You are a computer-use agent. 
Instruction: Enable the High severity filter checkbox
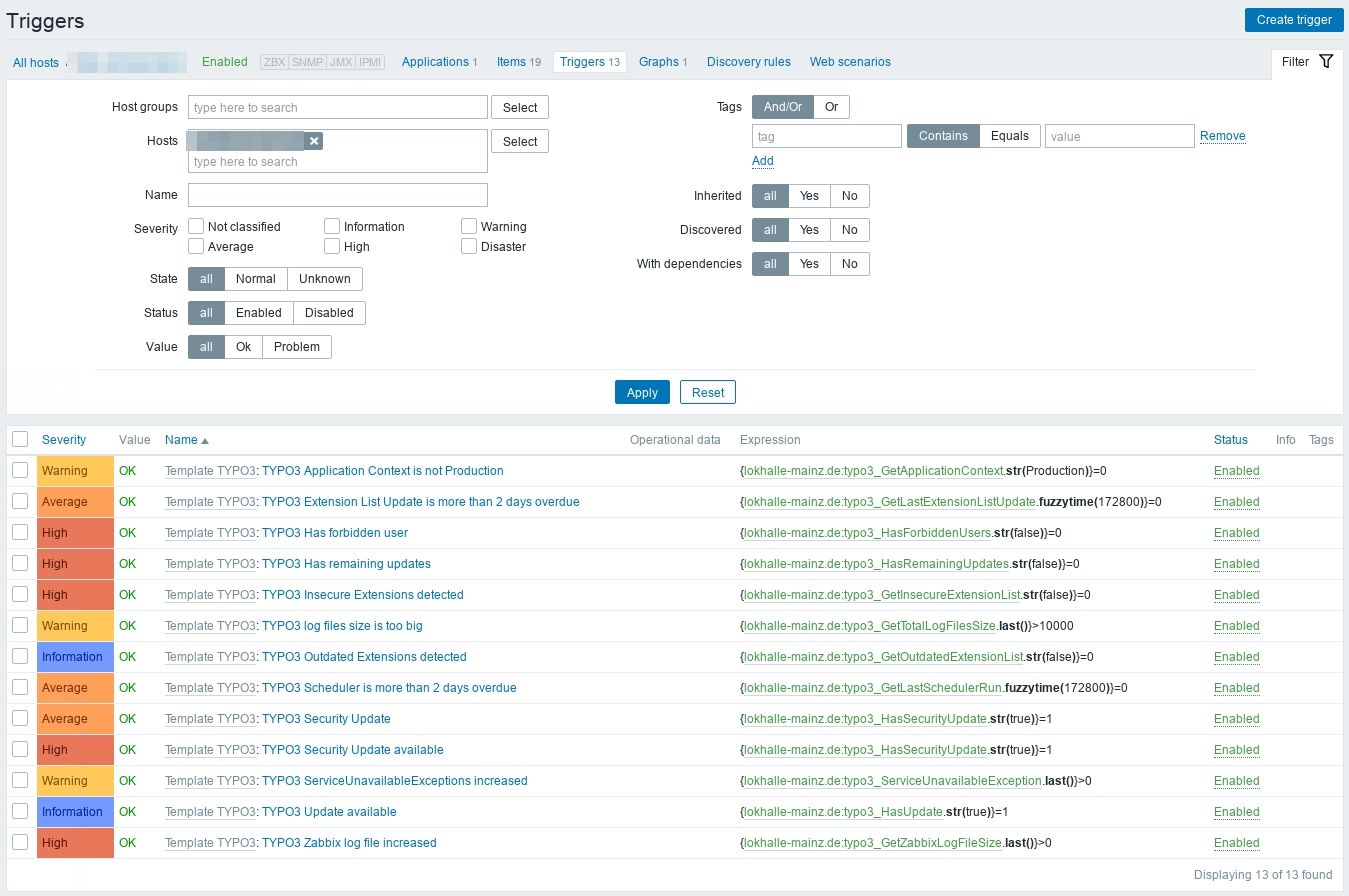pyautogui.click(x=333, y=246)
